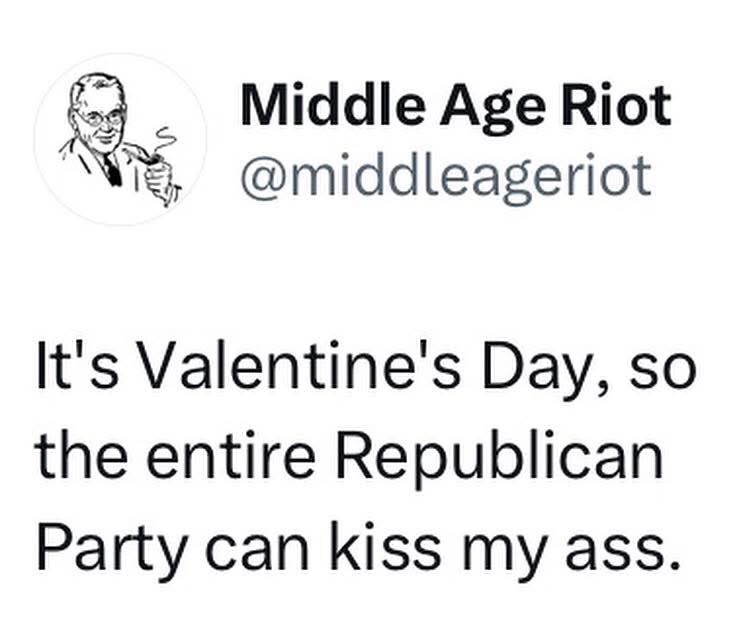The width and height of the screenshot is (739, 640).
Task: Open the Middle Age Riot profile avatar
Action: pyautogui.click(x=120, y=139)
